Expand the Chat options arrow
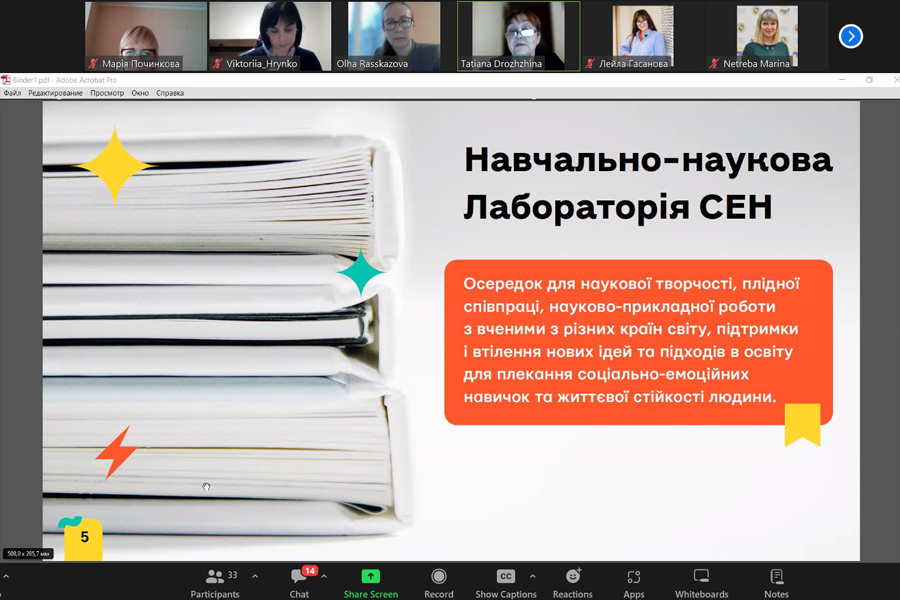 [324, 576]
